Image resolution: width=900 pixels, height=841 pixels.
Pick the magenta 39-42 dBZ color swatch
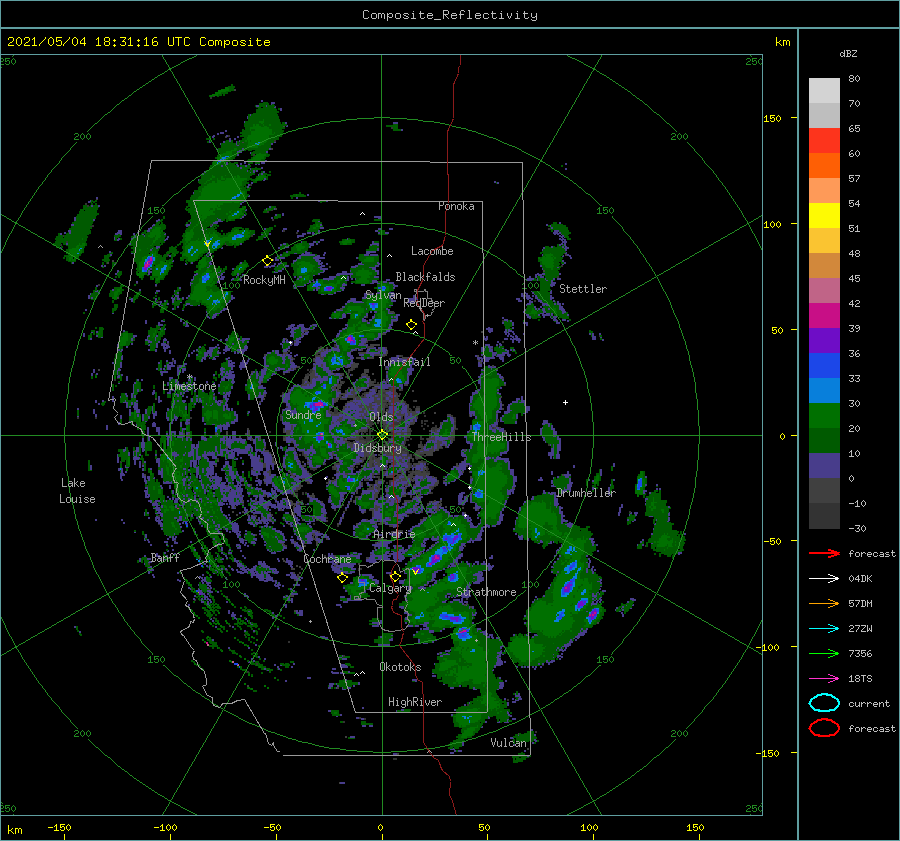point(824,316)
